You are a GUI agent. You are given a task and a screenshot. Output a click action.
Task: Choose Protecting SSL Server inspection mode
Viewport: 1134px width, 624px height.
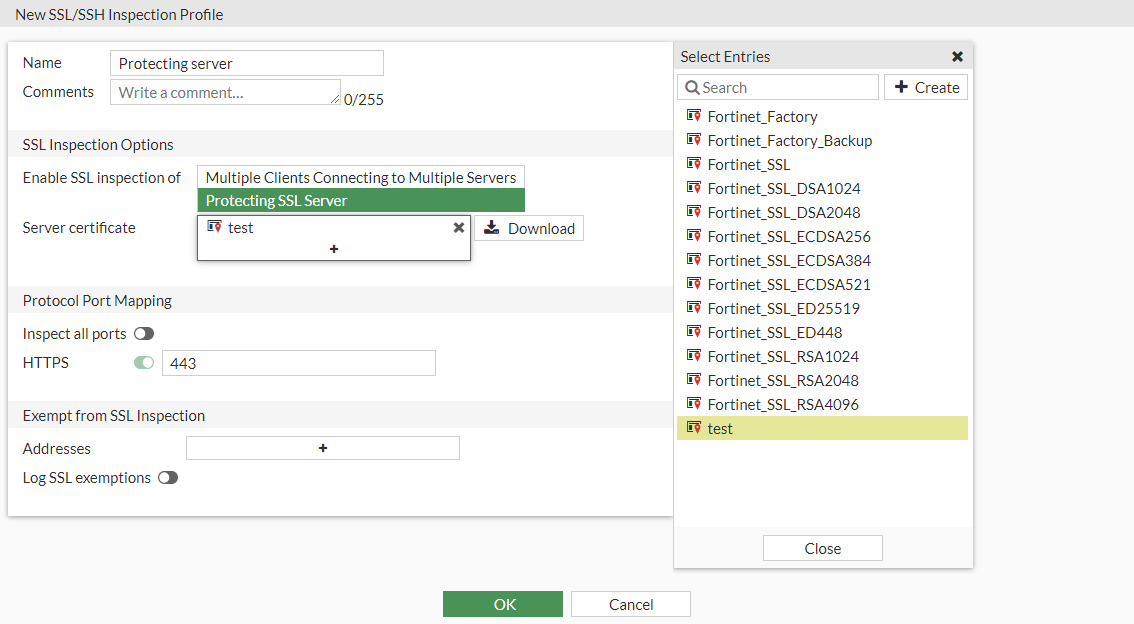(360, 200)
